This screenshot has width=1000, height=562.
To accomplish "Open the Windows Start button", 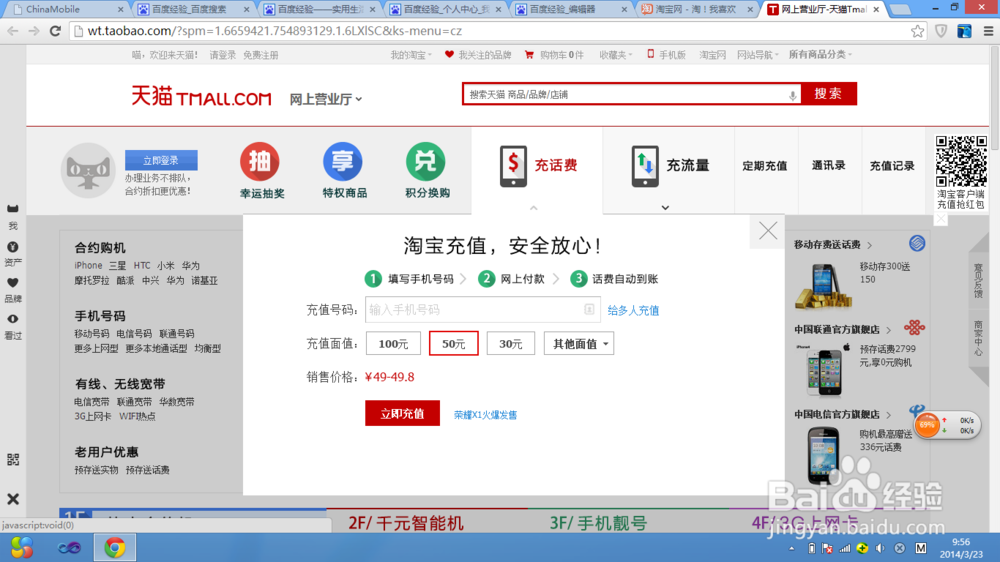I will [x=22, y=547].
